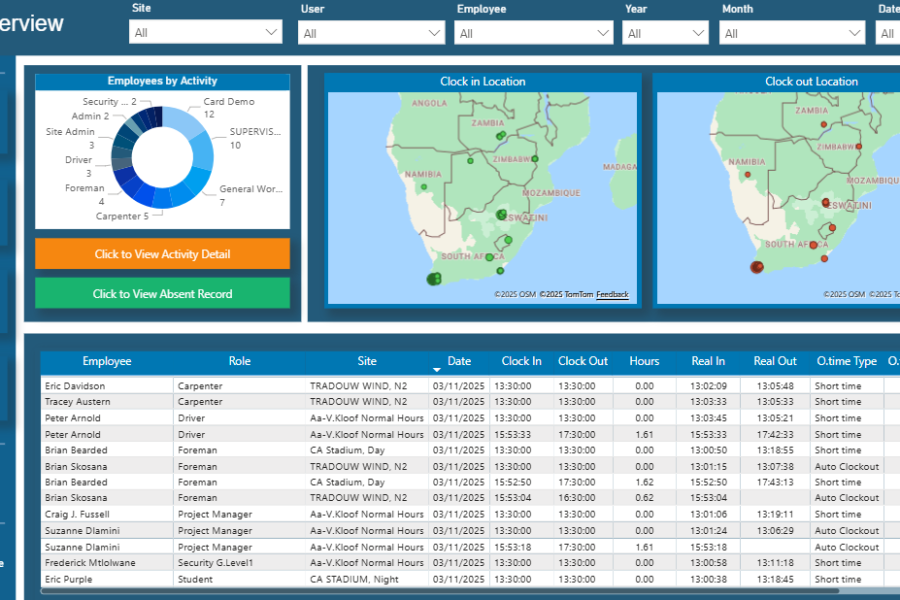Sort table by Employee column header

(x=107, y=361)
